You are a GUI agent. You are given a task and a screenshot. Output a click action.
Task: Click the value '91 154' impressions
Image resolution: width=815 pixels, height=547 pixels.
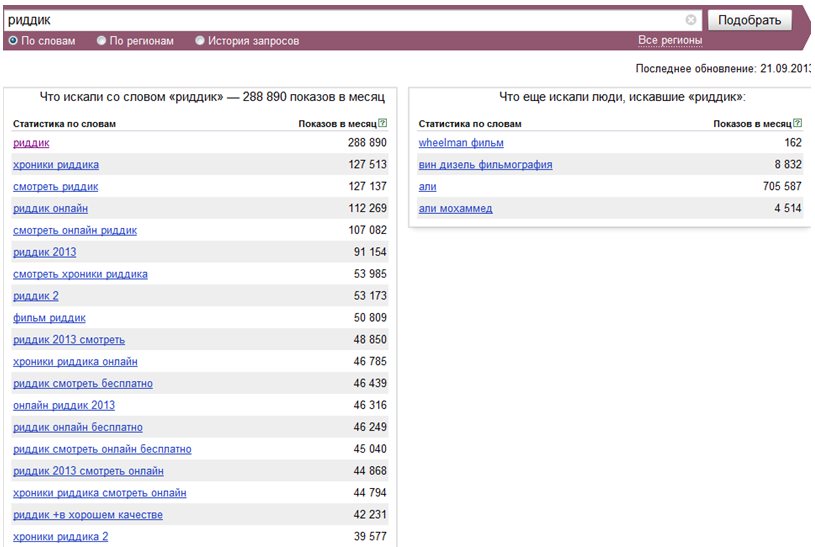click(370, 252)
